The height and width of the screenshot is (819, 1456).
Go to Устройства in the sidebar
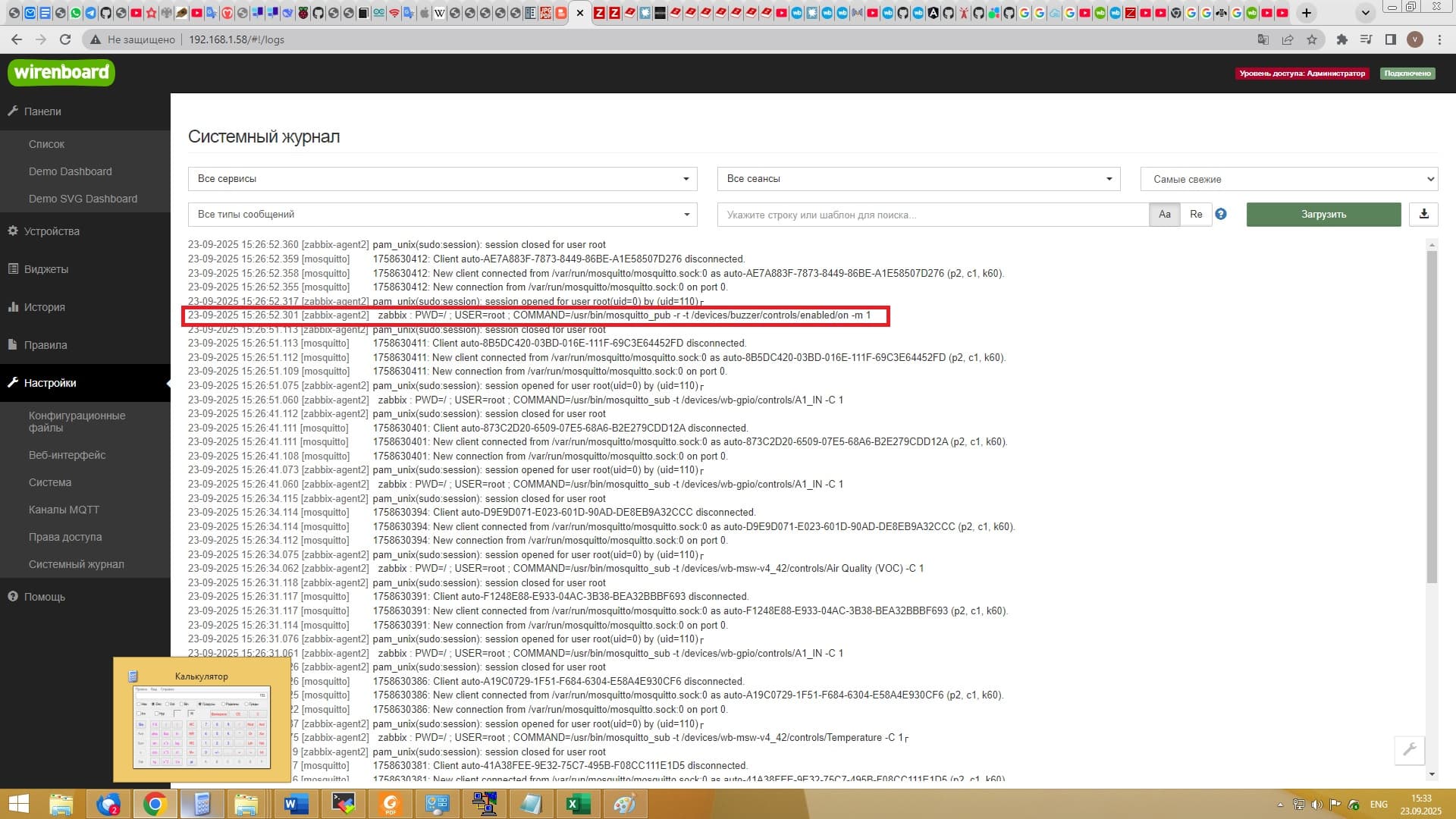pyautogui.click(x=51, y=231)
